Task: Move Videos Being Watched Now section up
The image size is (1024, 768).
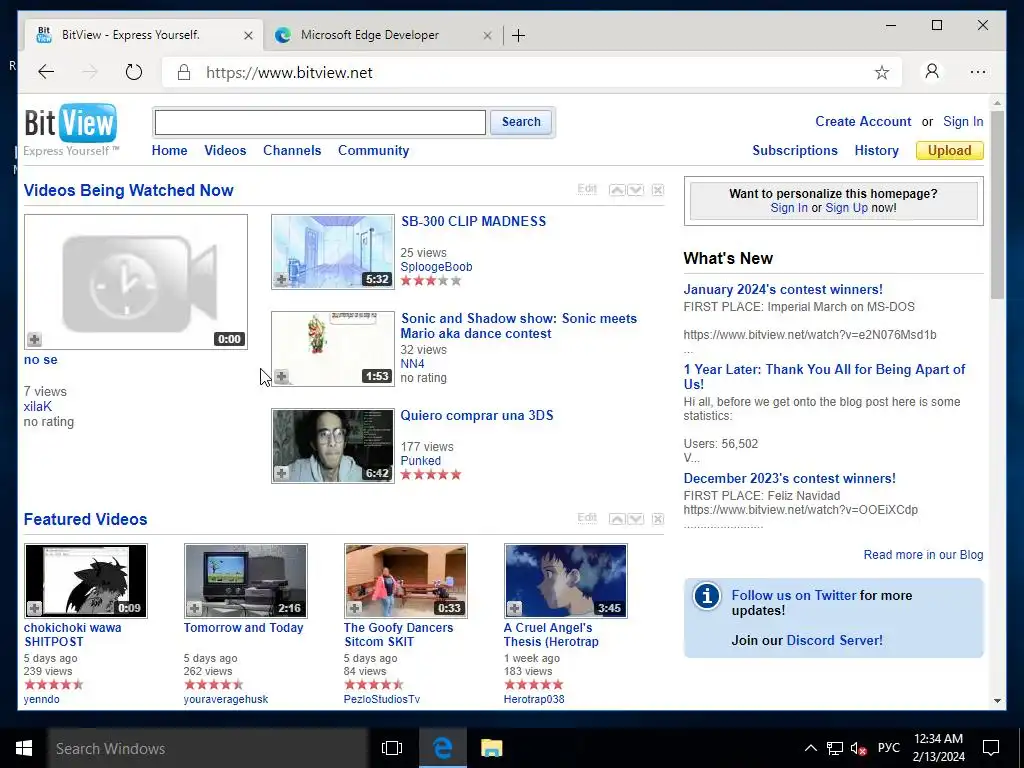Action: pyautogui.click(x=617, y=190)
